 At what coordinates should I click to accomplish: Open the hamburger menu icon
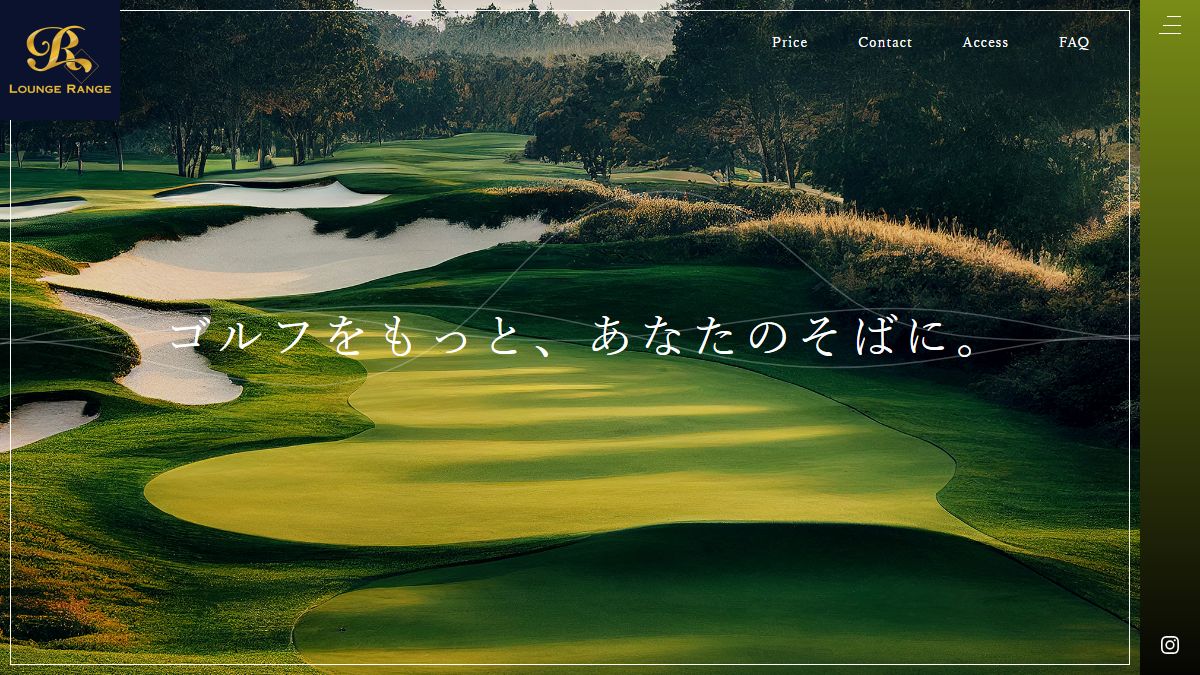[x=1170, y=26]
